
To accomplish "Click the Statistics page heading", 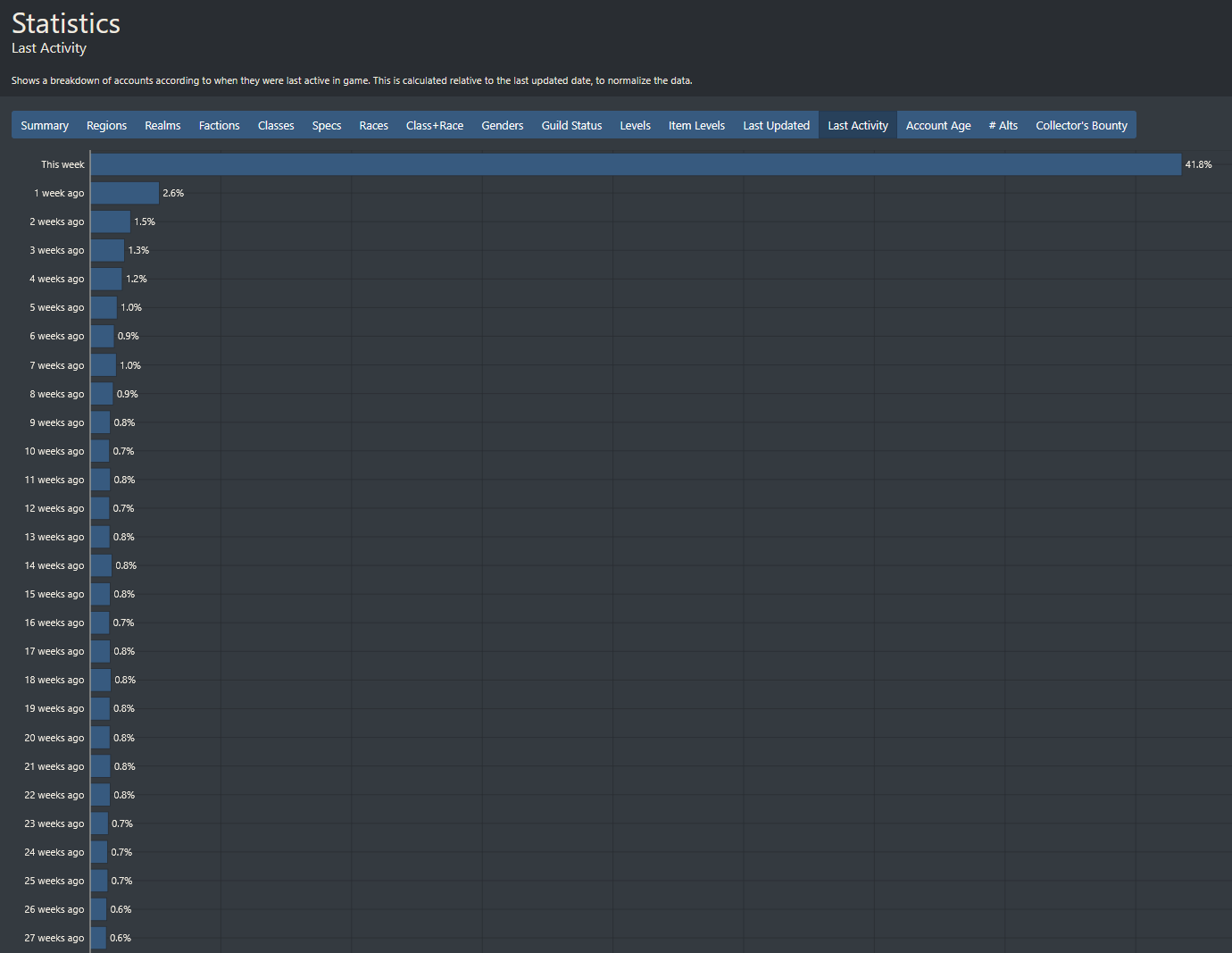I will pos(66,23).
